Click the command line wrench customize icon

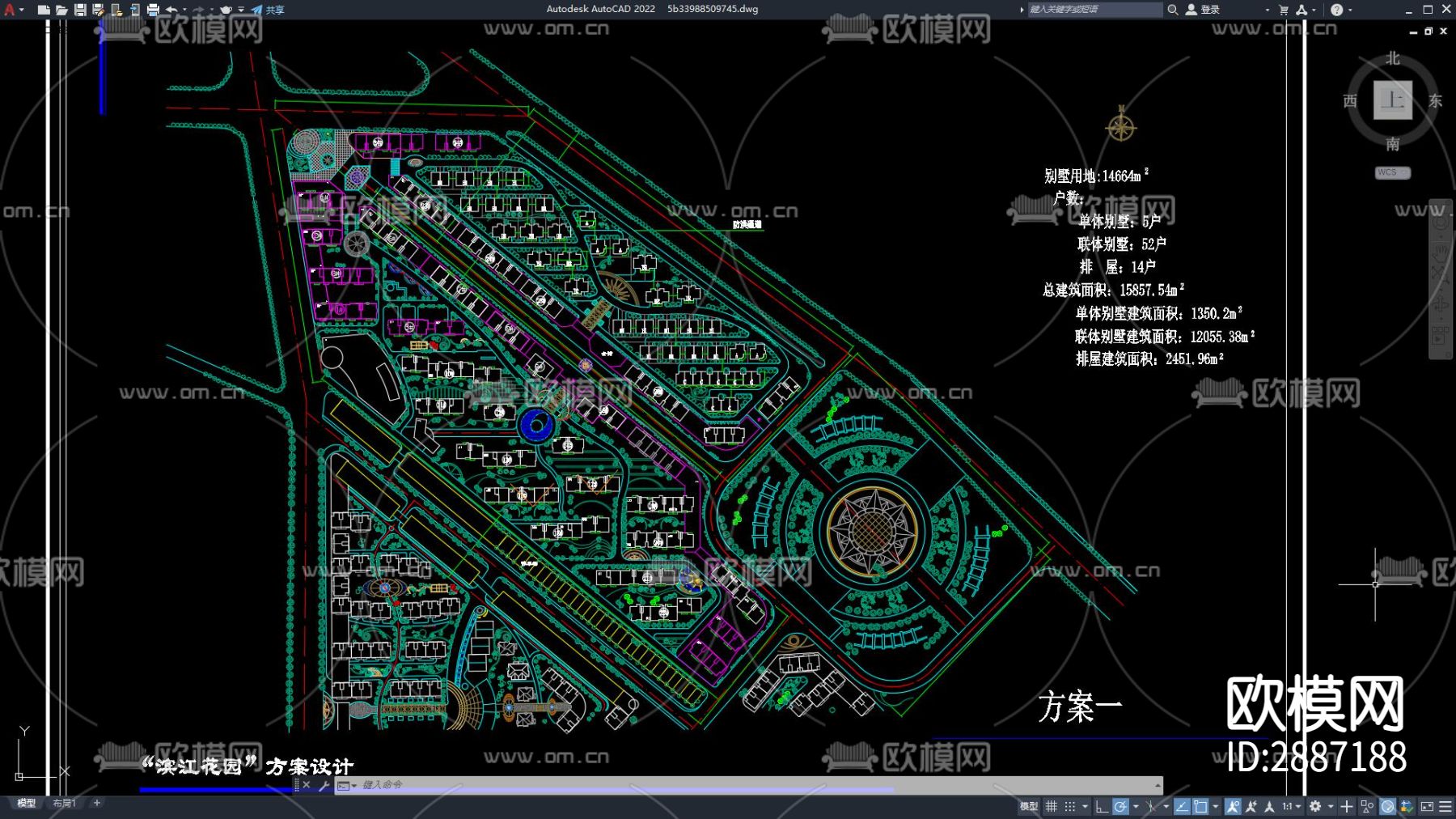pyautogui.click(x=324, y=785)
